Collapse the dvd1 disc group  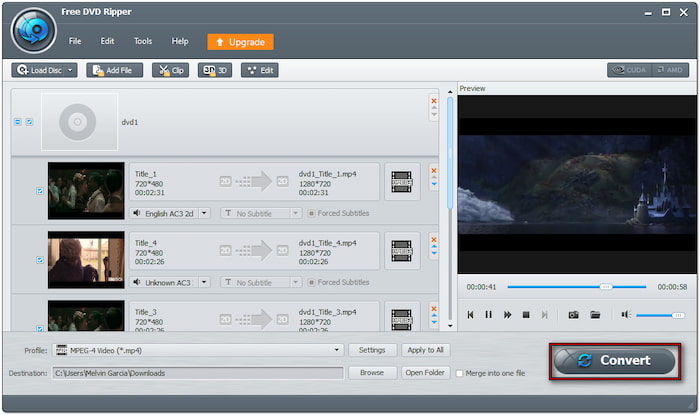(17, 122)
